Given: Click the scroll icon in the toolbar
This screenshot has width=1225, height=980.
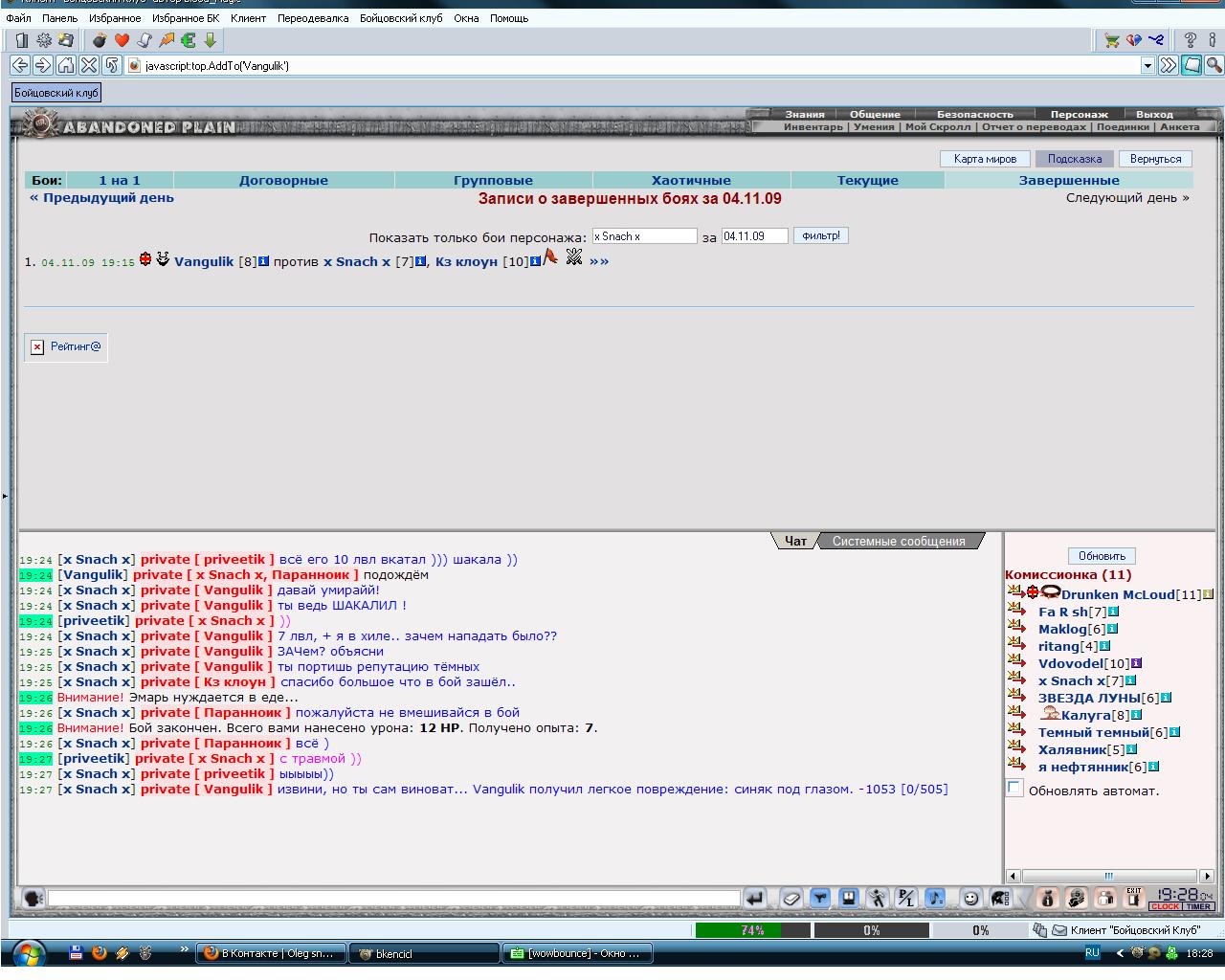Looking at the screenshot, I should click(x=144, y=40).
